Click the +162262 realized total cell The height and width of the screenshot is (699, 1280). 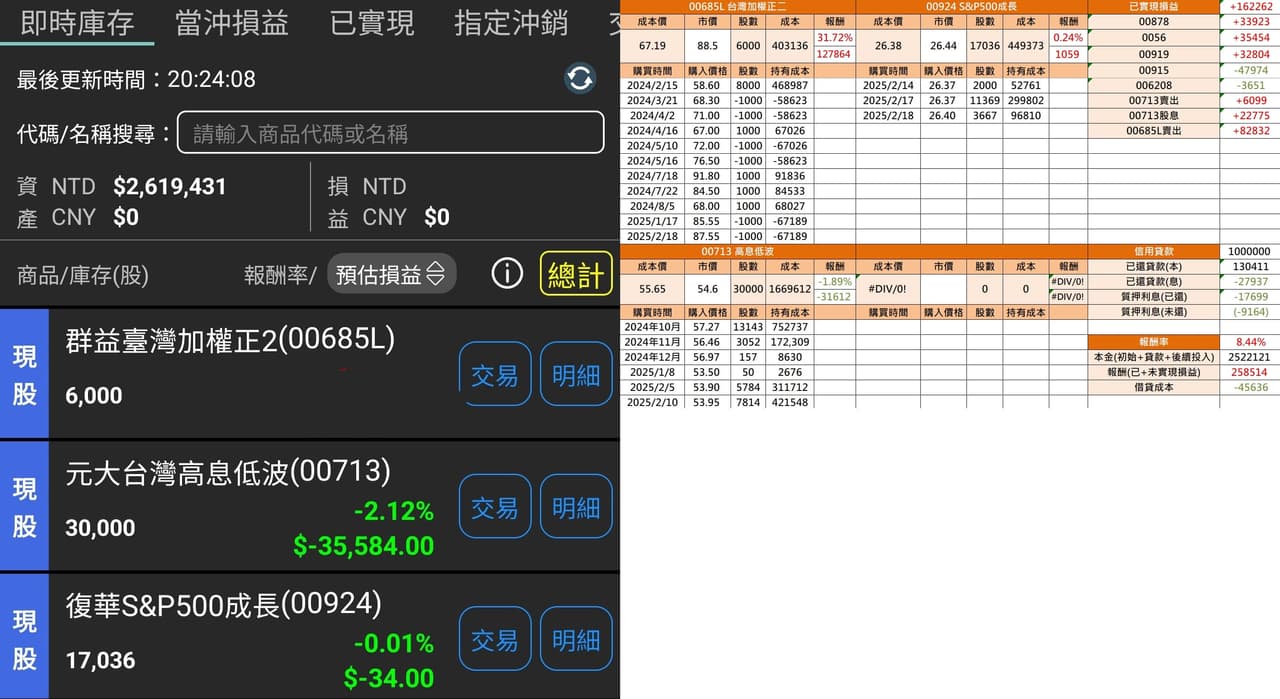[x=1250, y=7]
